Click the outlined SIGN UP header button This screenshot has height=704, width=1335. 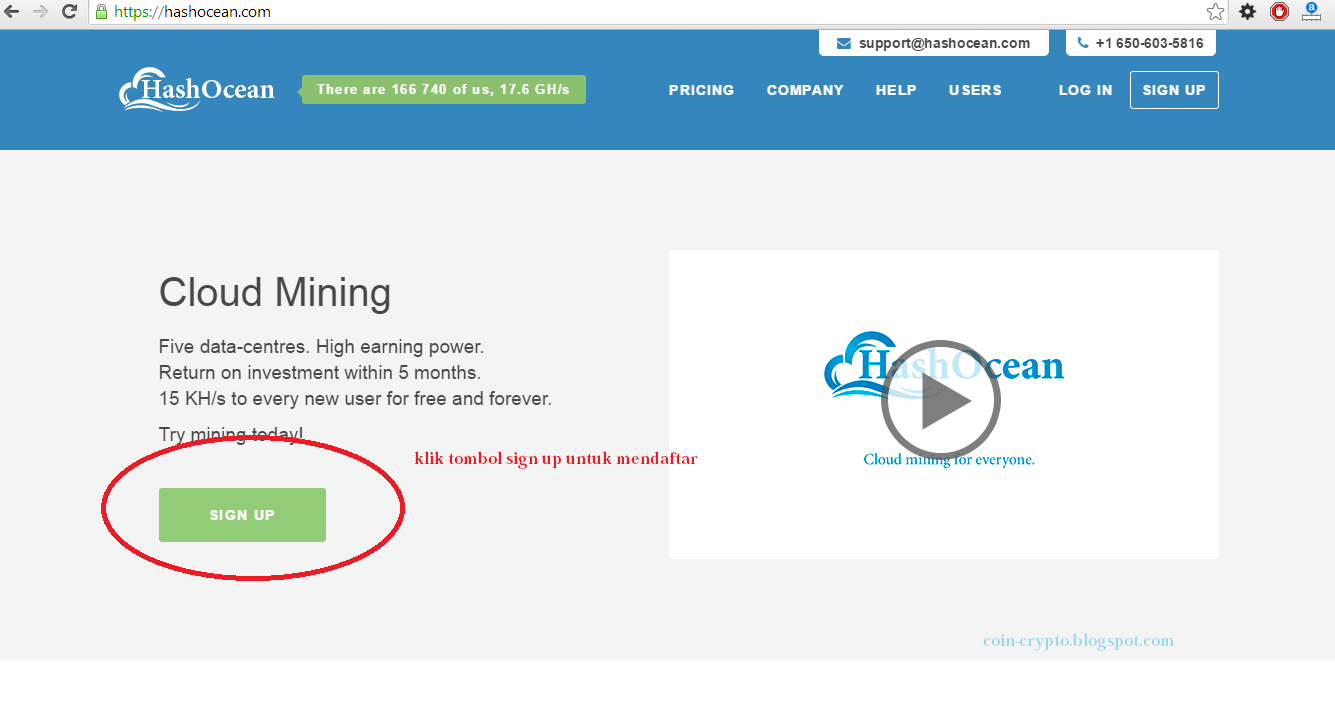[x=1174, y=90]
